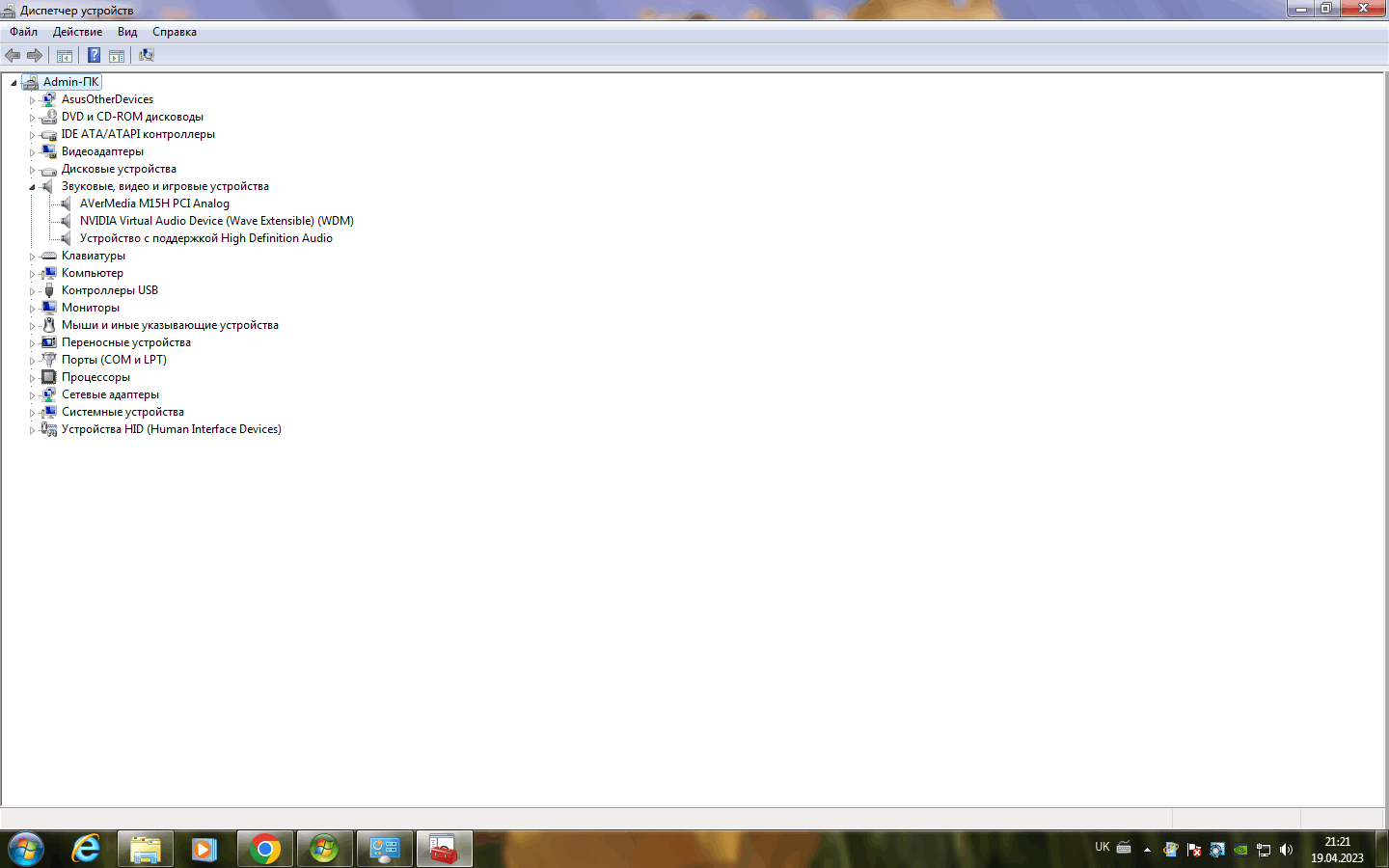Click the AsusOtherDevices category icon
The width and height of the screenshot is (1389, 868).
49,99
